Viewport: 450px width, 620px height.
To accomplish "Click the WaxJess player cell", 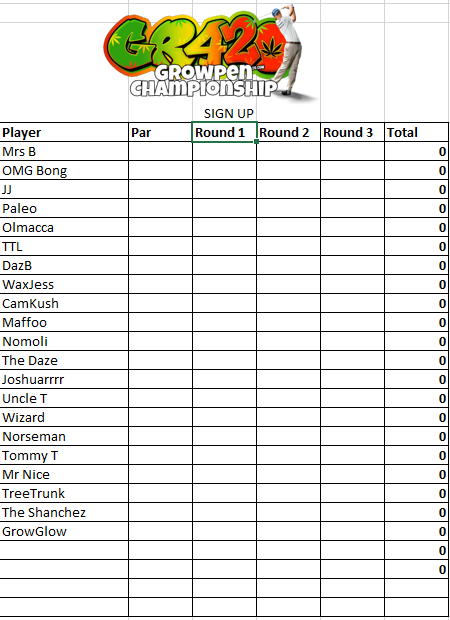I will (x=64, y=284).
